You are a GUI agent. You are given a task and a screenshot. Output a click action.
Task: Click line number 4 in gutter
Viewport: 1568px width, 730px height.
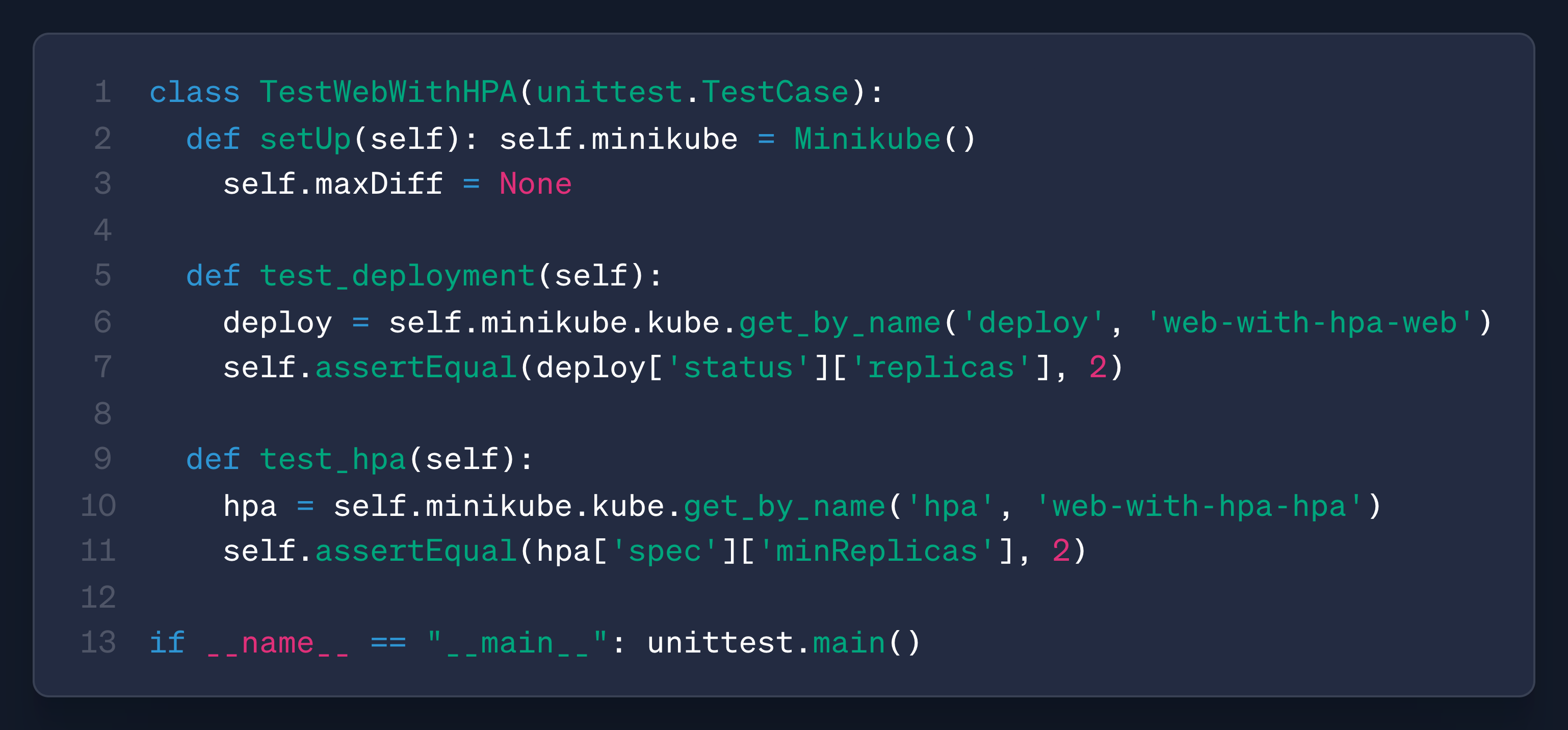click(x=102, y=230)
